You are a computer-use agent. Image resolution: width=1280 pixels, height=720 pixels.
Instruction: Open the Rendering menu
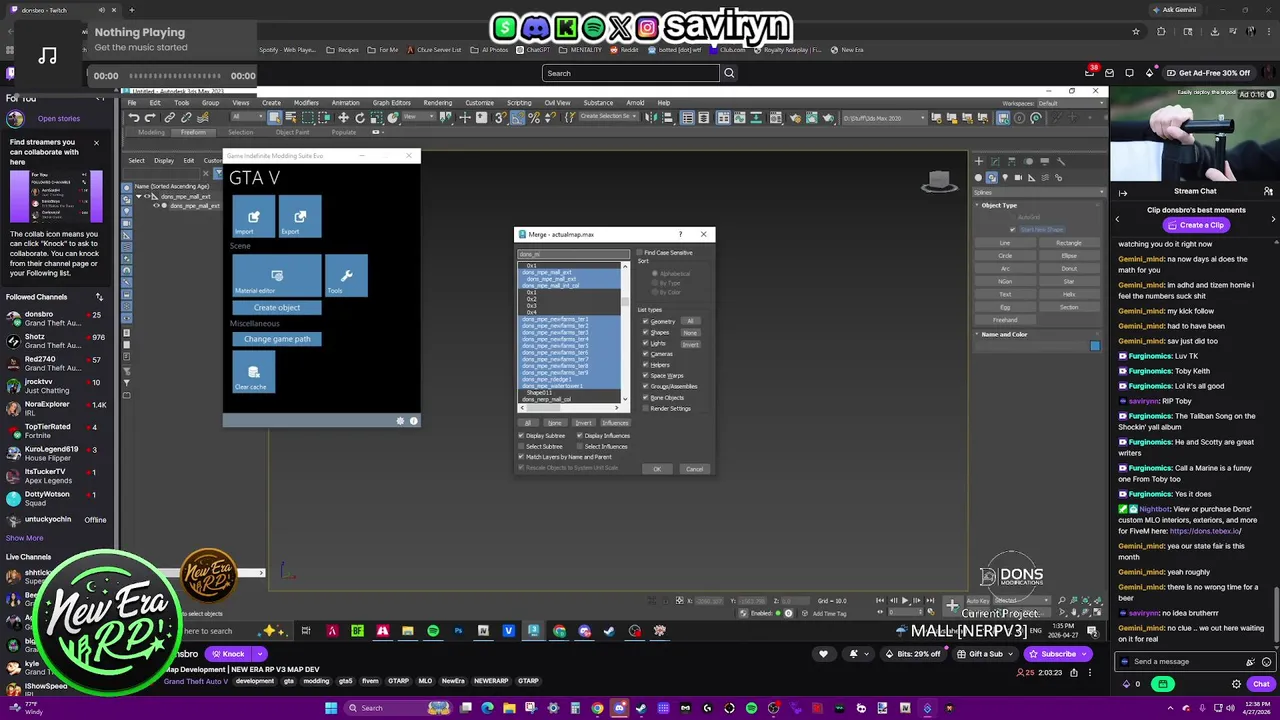(437, 102)
